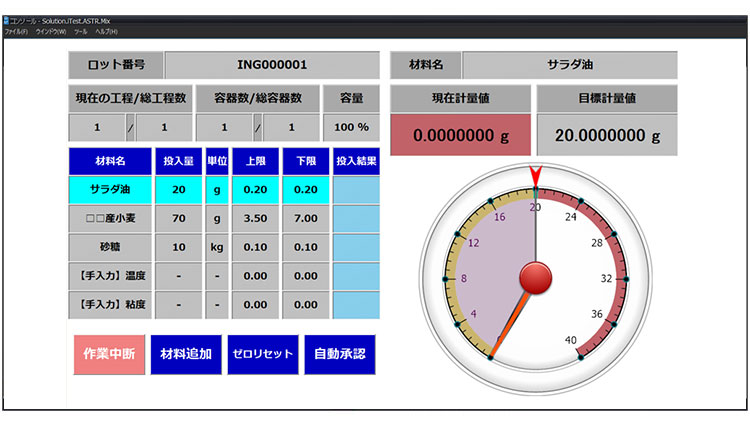Click the 100 % capacity field
750x426 pixels.
click(352, 128)
